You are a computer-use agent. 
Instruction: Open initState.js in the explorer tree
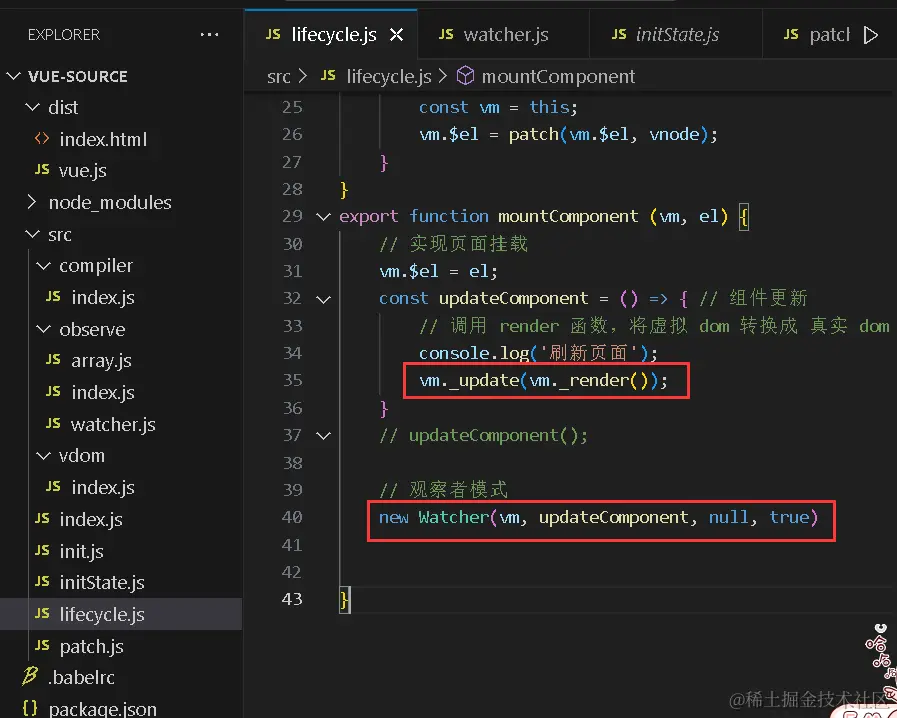tap(102, 582)
